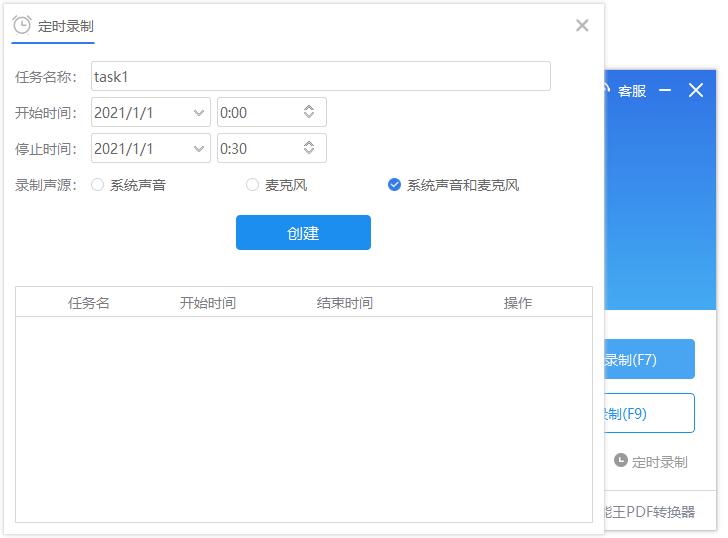The width and height of the screenshot is (728, 538).
Task: Click the 结束时间 column header
Action: click(x=344, y=303)
